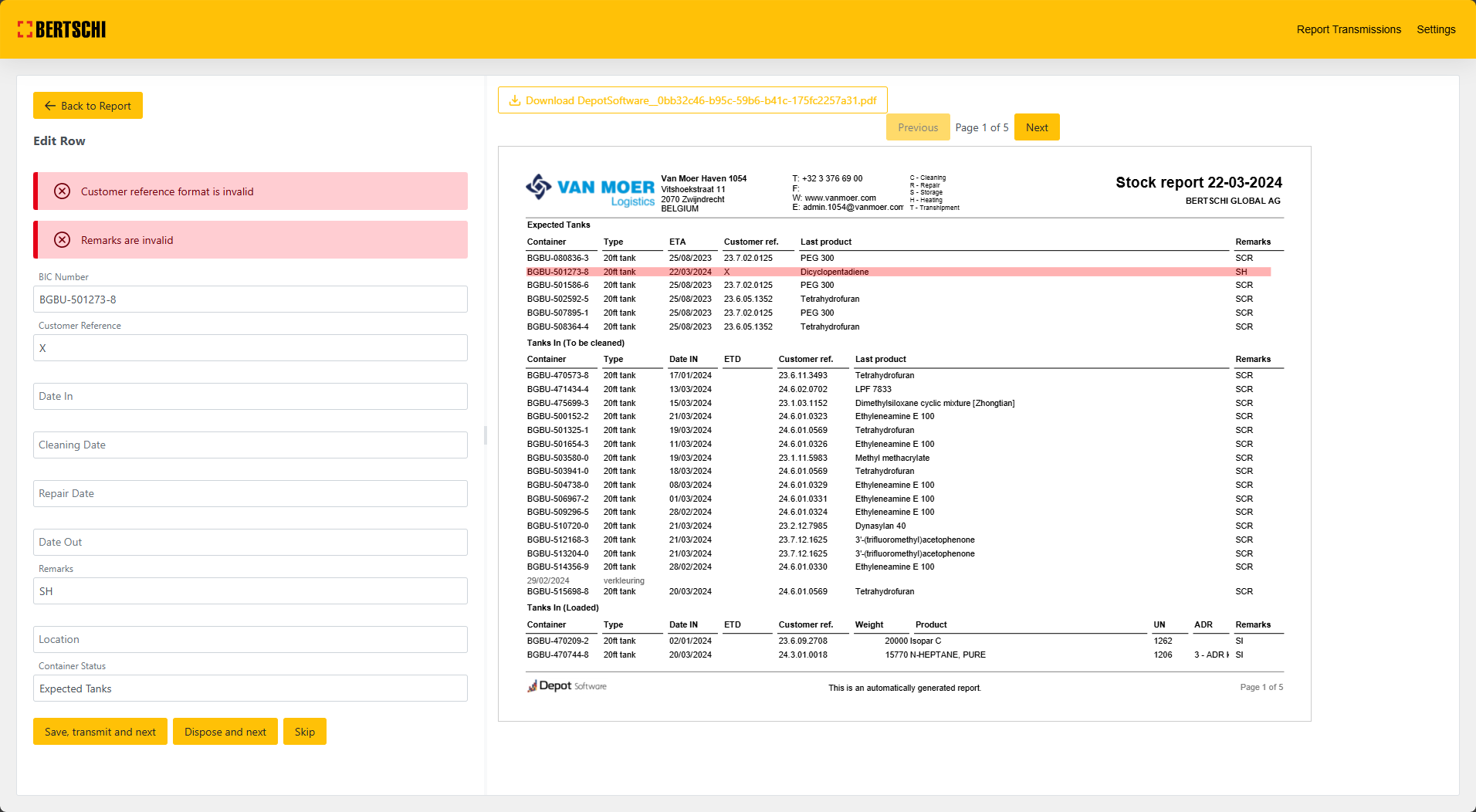Click the Edit Row heading
Image resolution: width=1476 pixels, height=812 pixels.
[x=59, y=140]
